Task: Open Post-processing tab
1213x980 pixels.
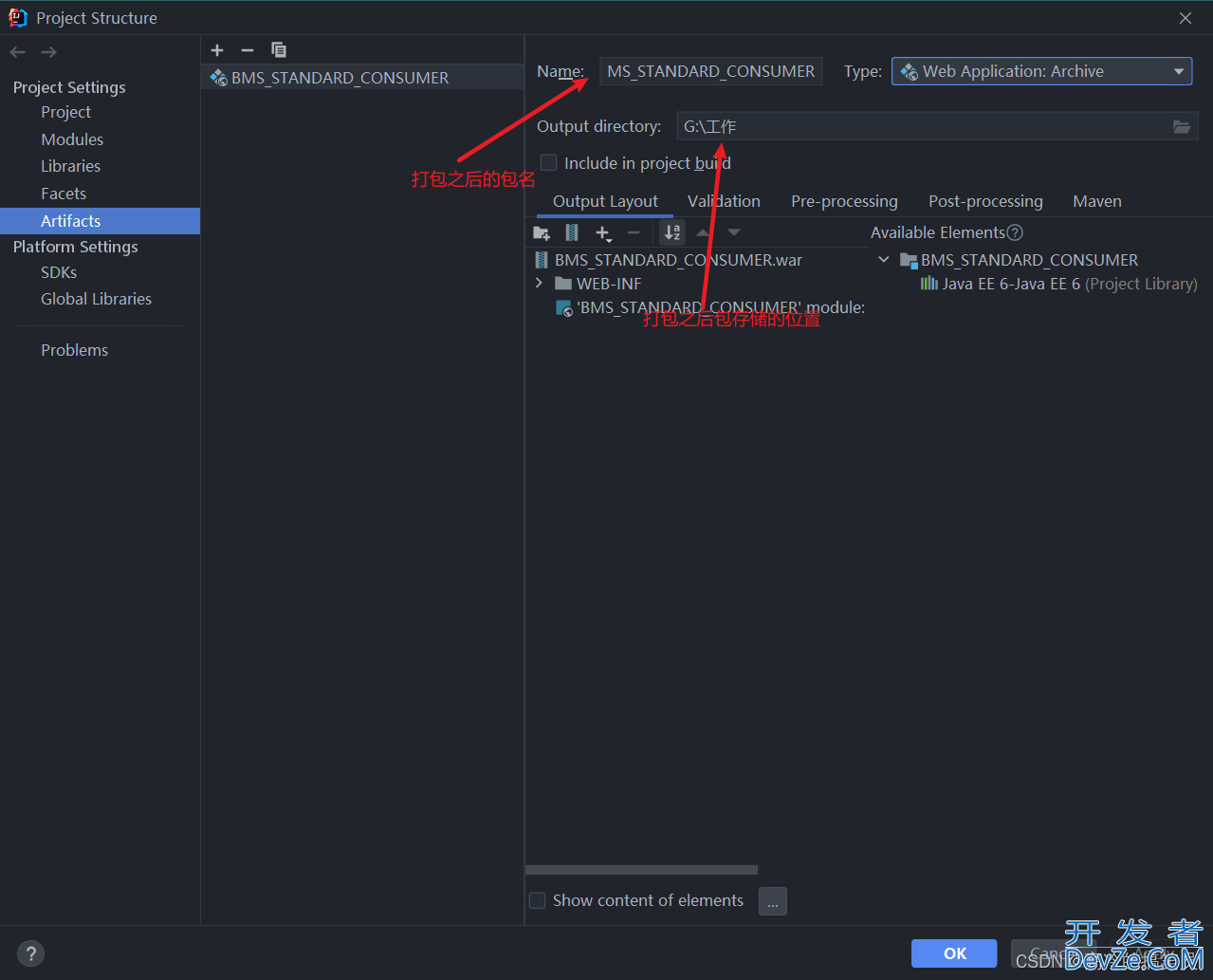Action: coord(985,201)
